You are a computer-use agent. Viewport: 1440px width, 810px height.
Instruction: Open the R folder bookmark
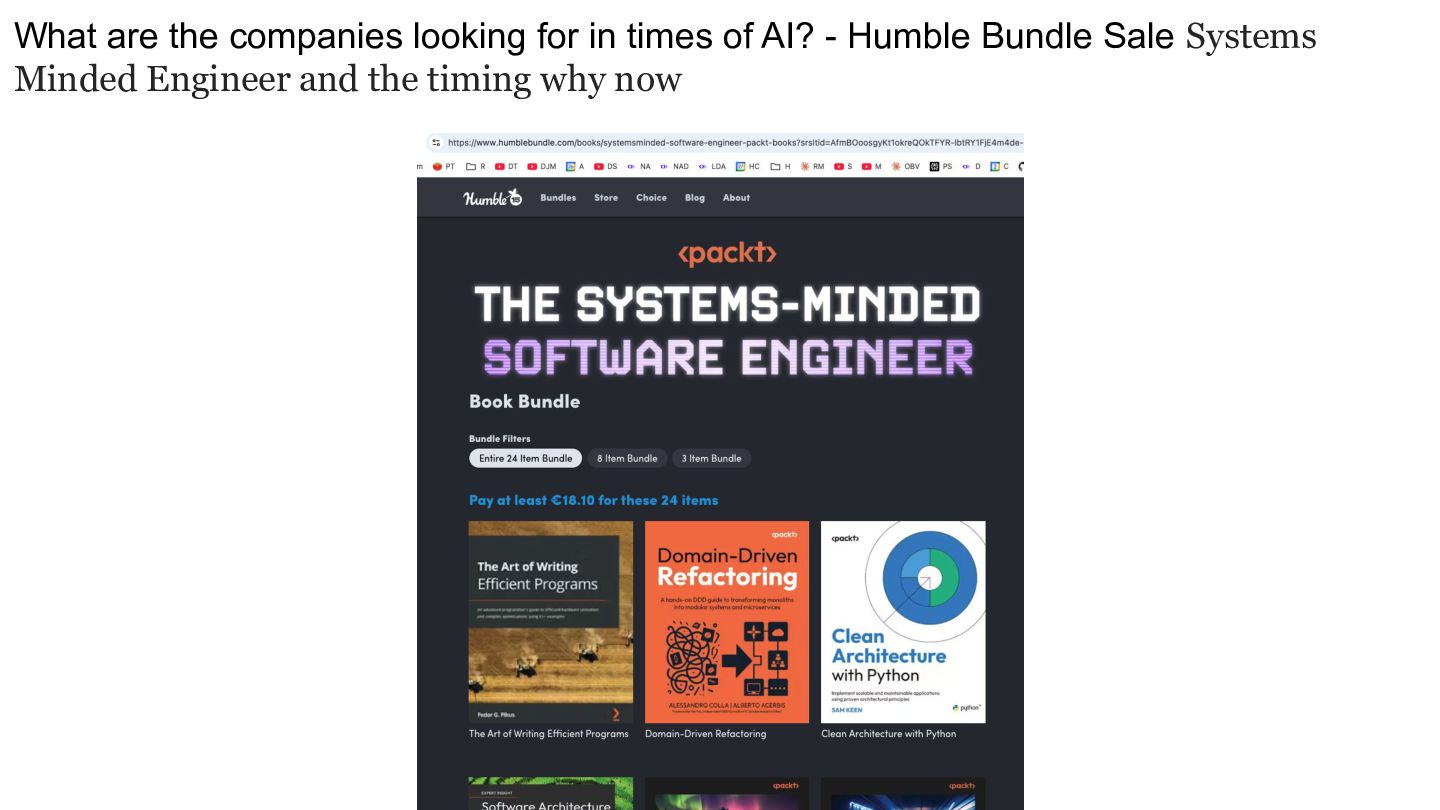475,167
